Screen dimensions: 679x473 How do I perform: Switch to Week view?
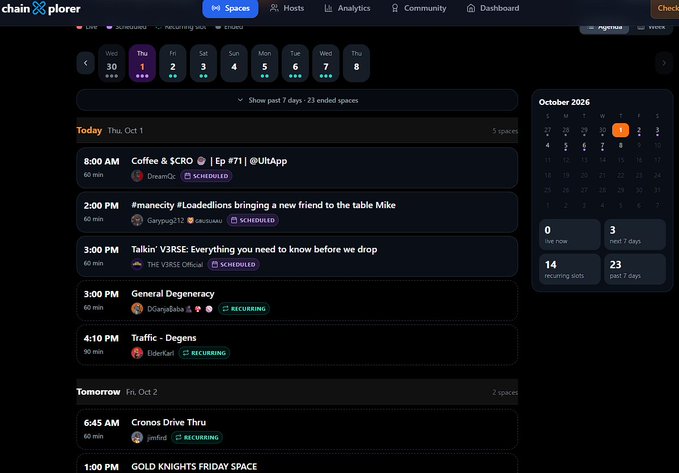pos(651,27)
